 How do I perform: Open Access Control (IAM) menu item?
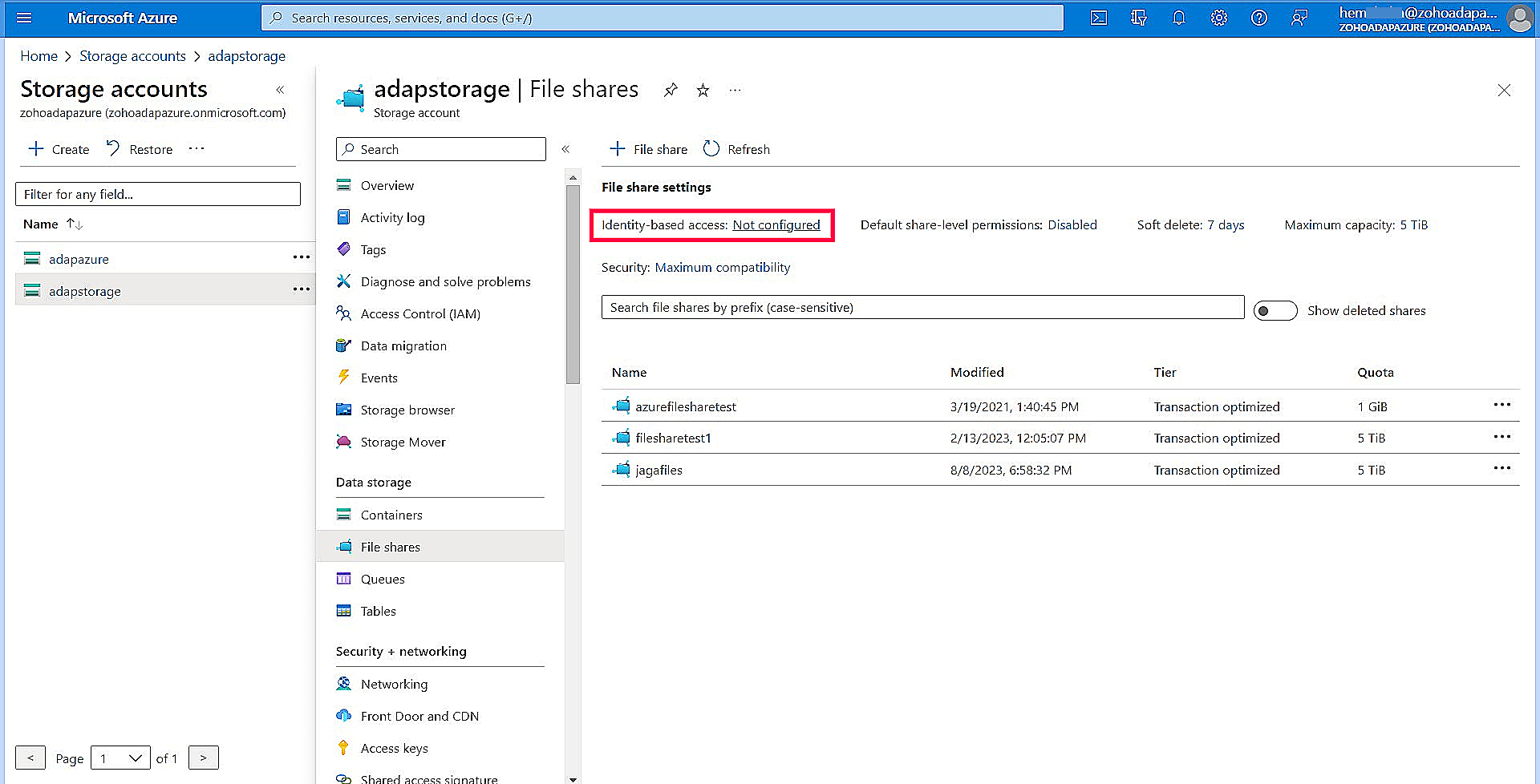(419, 314)
